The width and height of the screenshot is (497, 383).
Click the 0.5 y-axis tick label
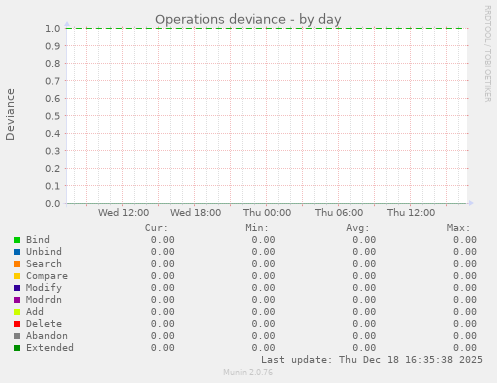[x=53, y=116]
